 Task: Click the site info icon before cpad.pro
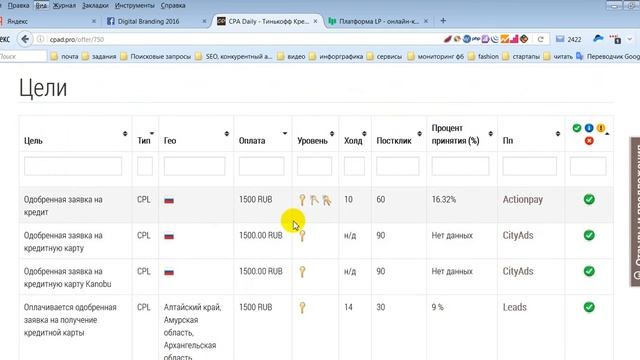click(40, 39)
